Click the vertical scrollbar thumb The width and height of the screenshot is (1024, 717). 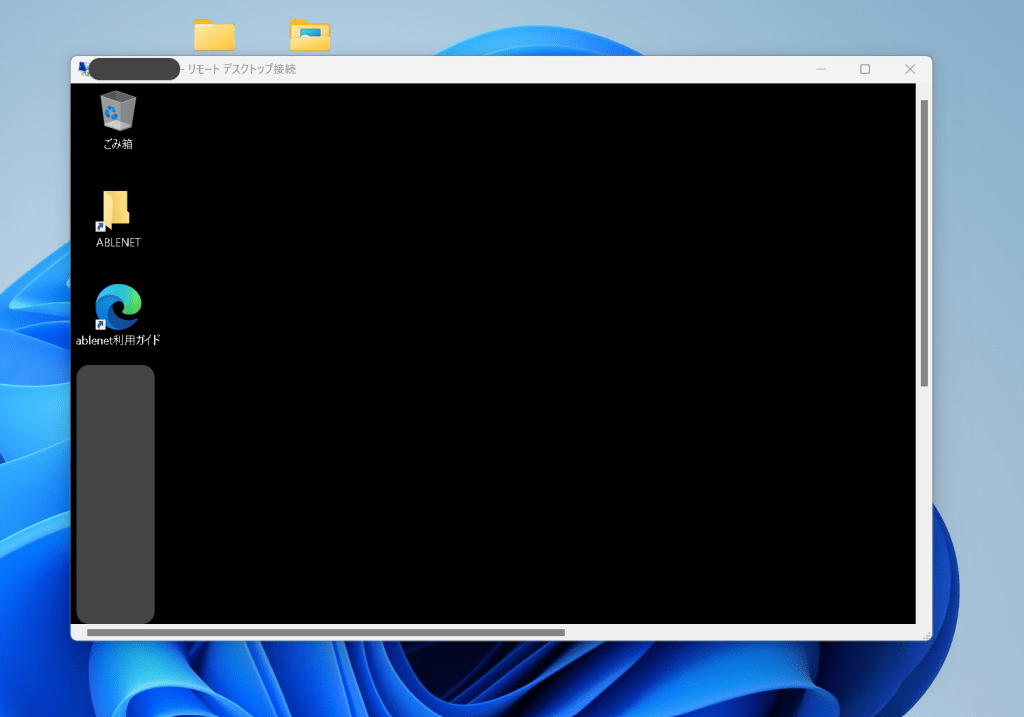point(924,242)
